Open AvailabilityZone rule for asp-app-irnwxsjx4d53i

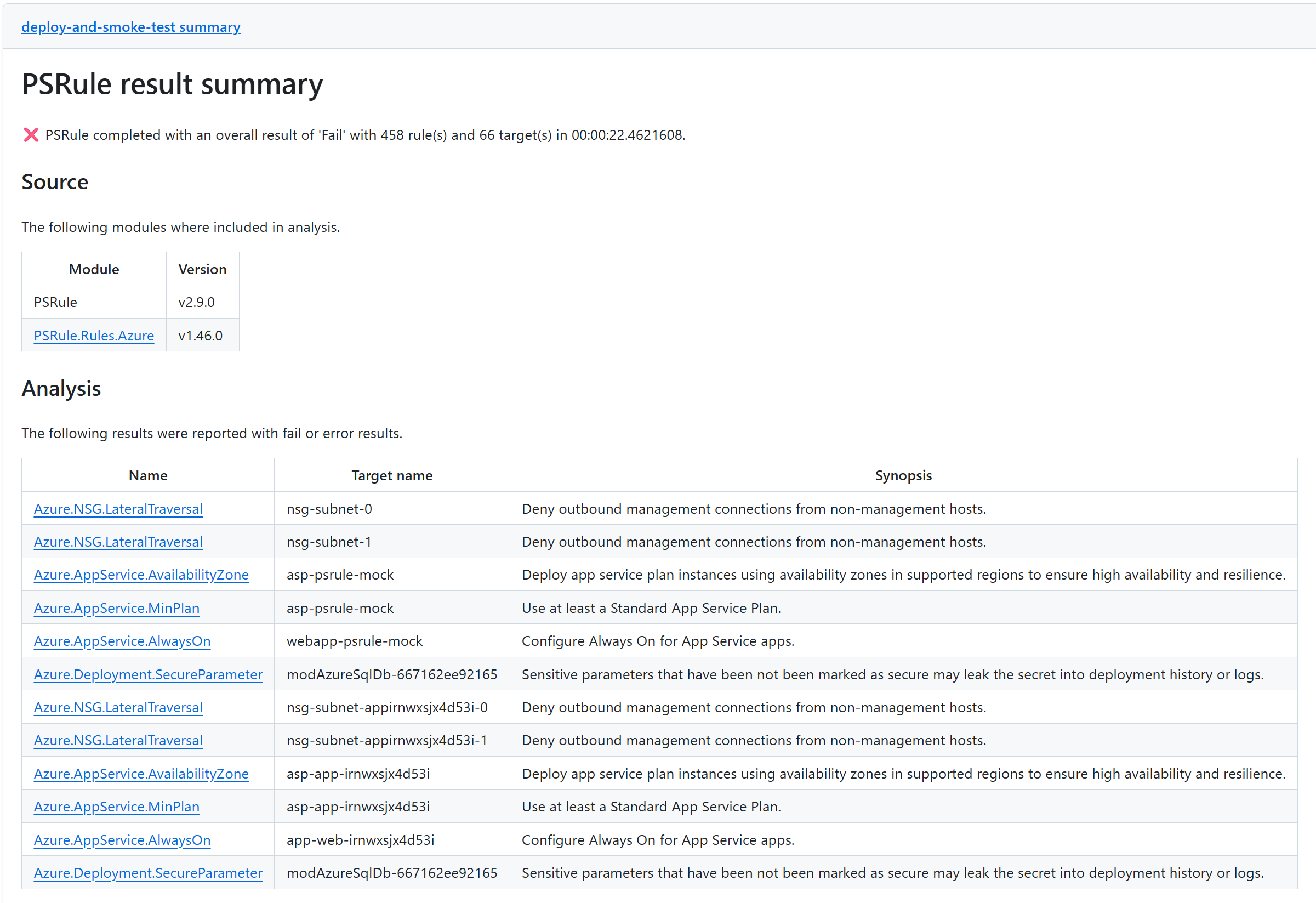[141, 773]
